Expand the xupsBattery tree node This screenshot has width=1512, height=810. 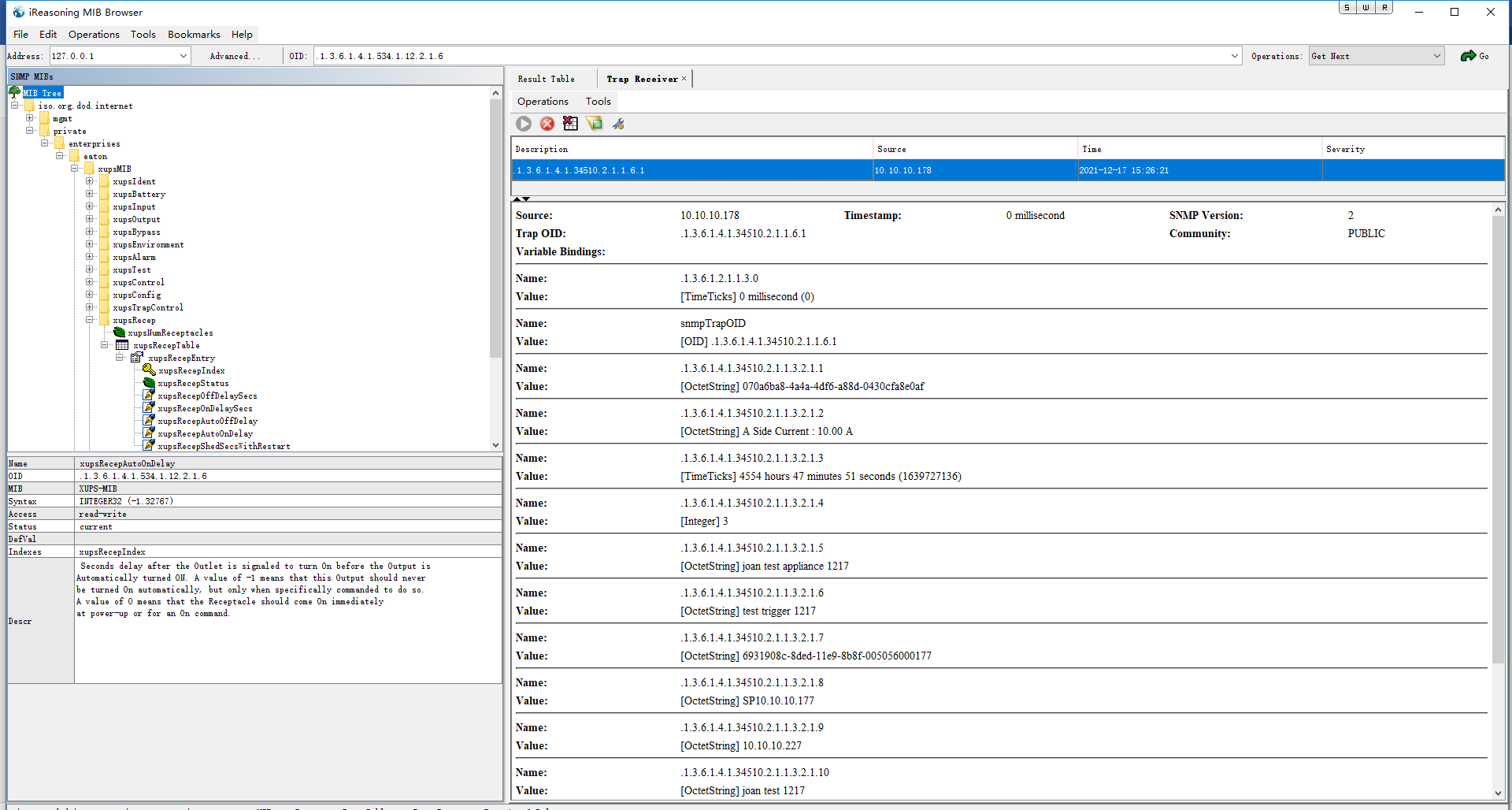[89, 194]
